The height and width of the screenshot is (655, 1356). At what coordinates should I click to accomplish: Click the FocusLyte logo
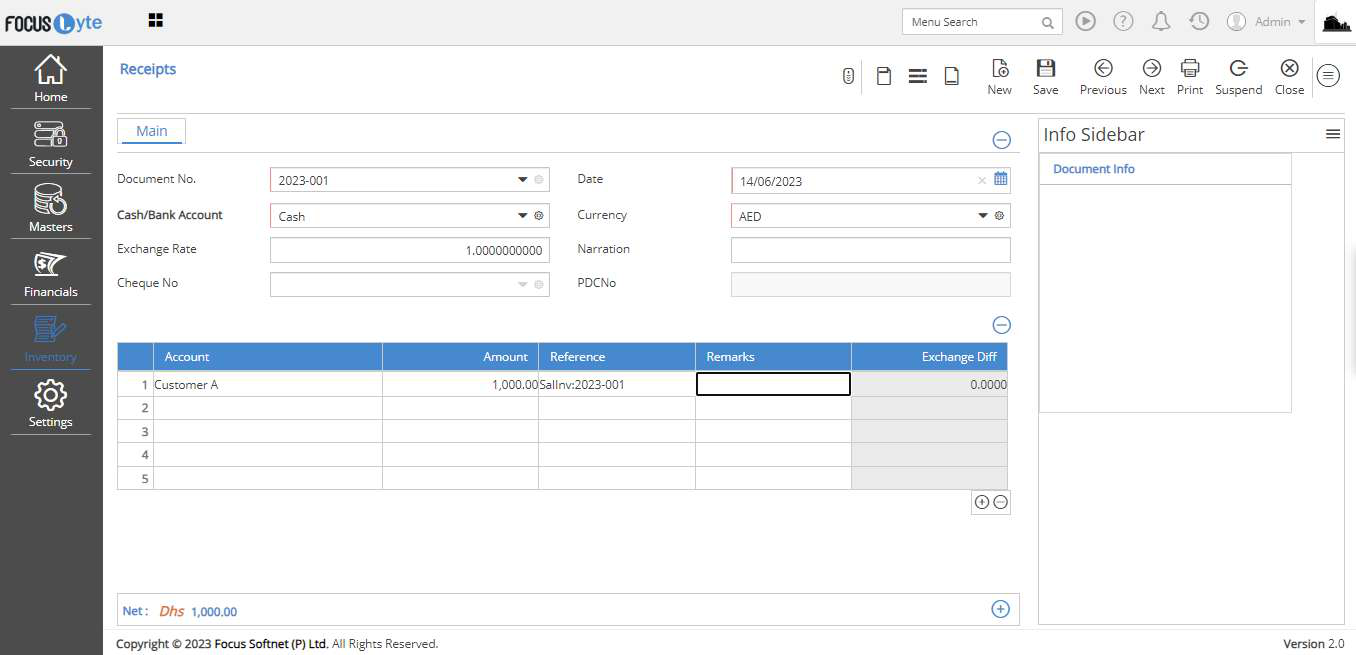click(x=53, y=22)
